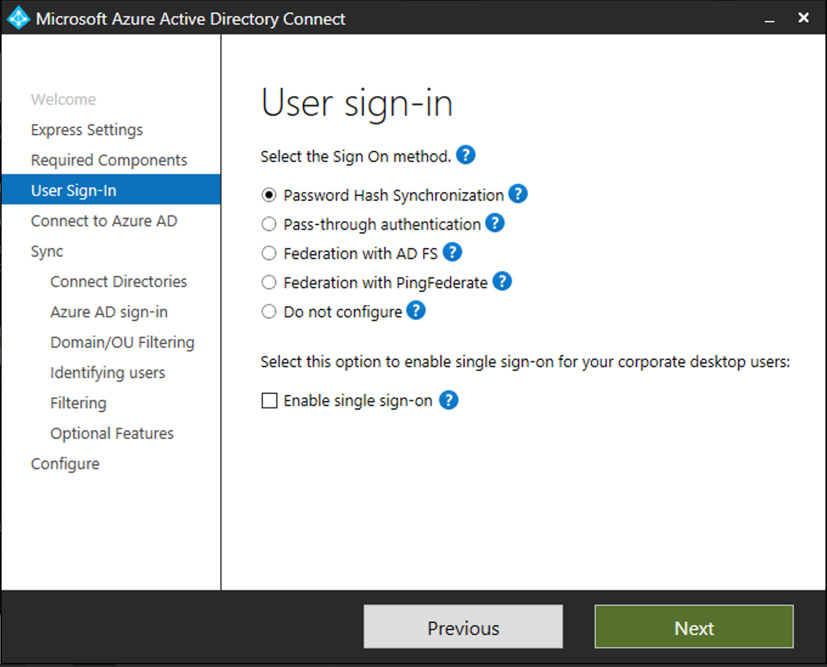Click help icon next to Sign On method
The width and height of the screenshot is (827, 667).
(x=465, y=156)
